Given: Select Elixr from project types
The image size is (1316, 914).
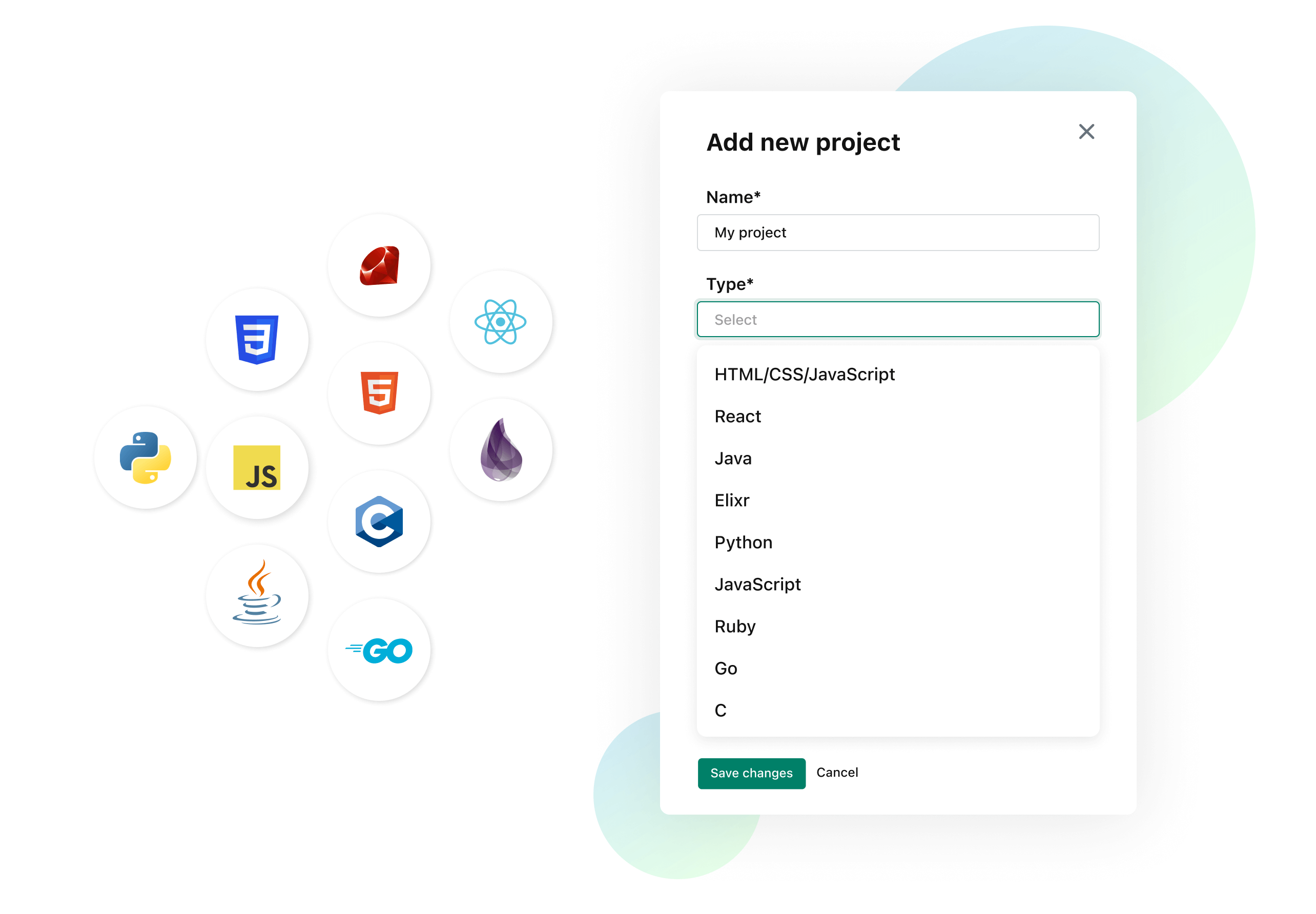Looking at the screenshot, I should (x=734, y=498).
